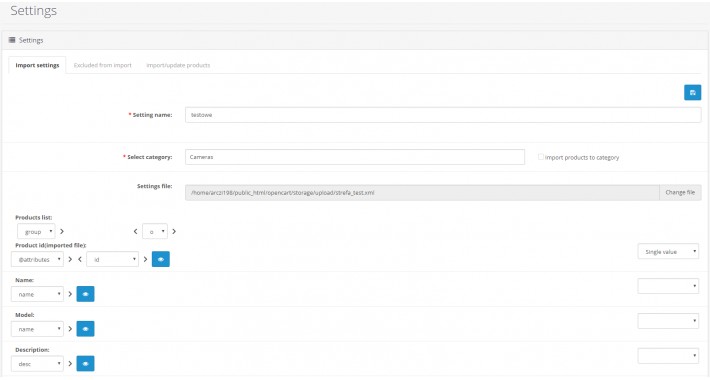The height and width of the screenshot is (380, 710).
Task: Switch to Excluded from import tab
Action: click(102, 65)
